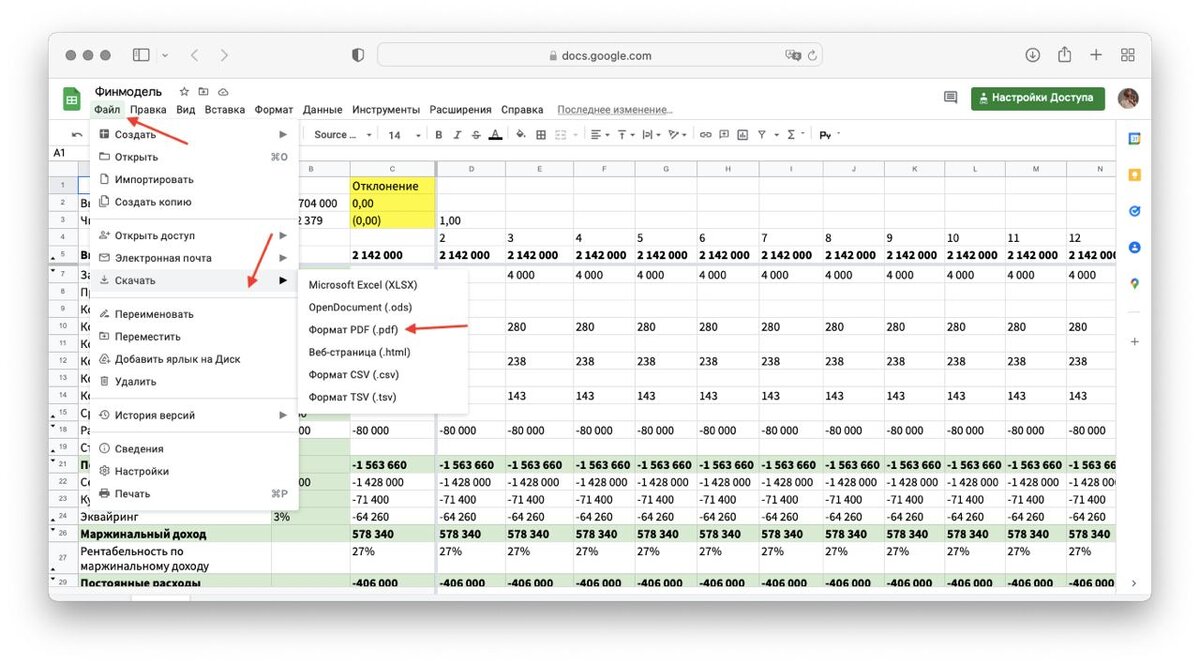Screen dimensions: 1200x665
Task: Open Google Tasks in side panel
Action: pos(1134,211)
